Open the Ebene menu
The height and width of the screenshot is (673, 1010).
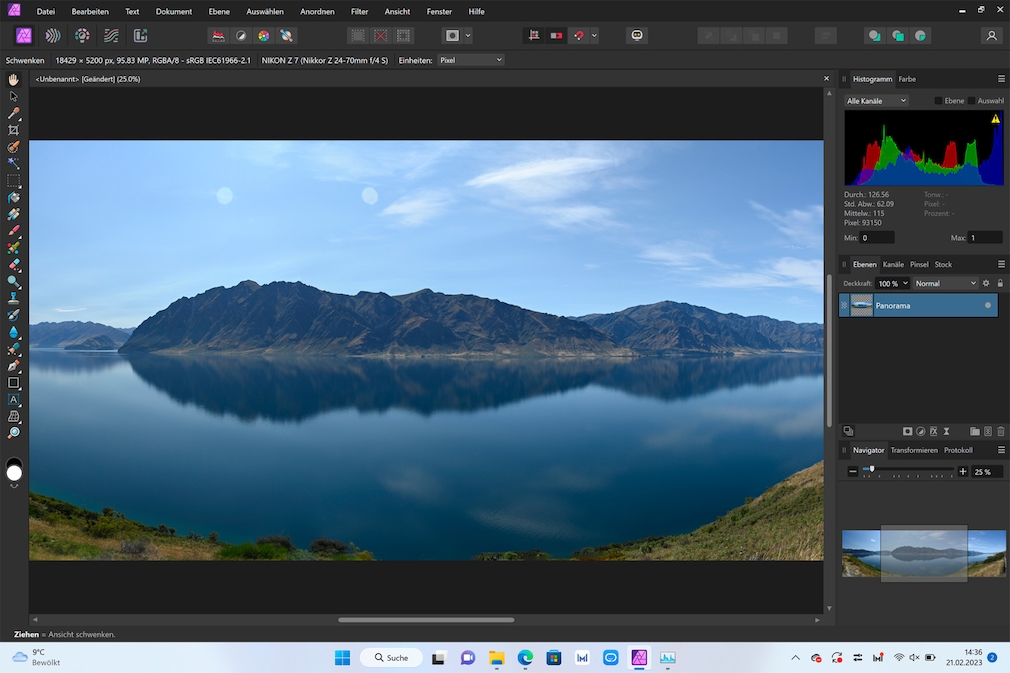click(219, 12)
